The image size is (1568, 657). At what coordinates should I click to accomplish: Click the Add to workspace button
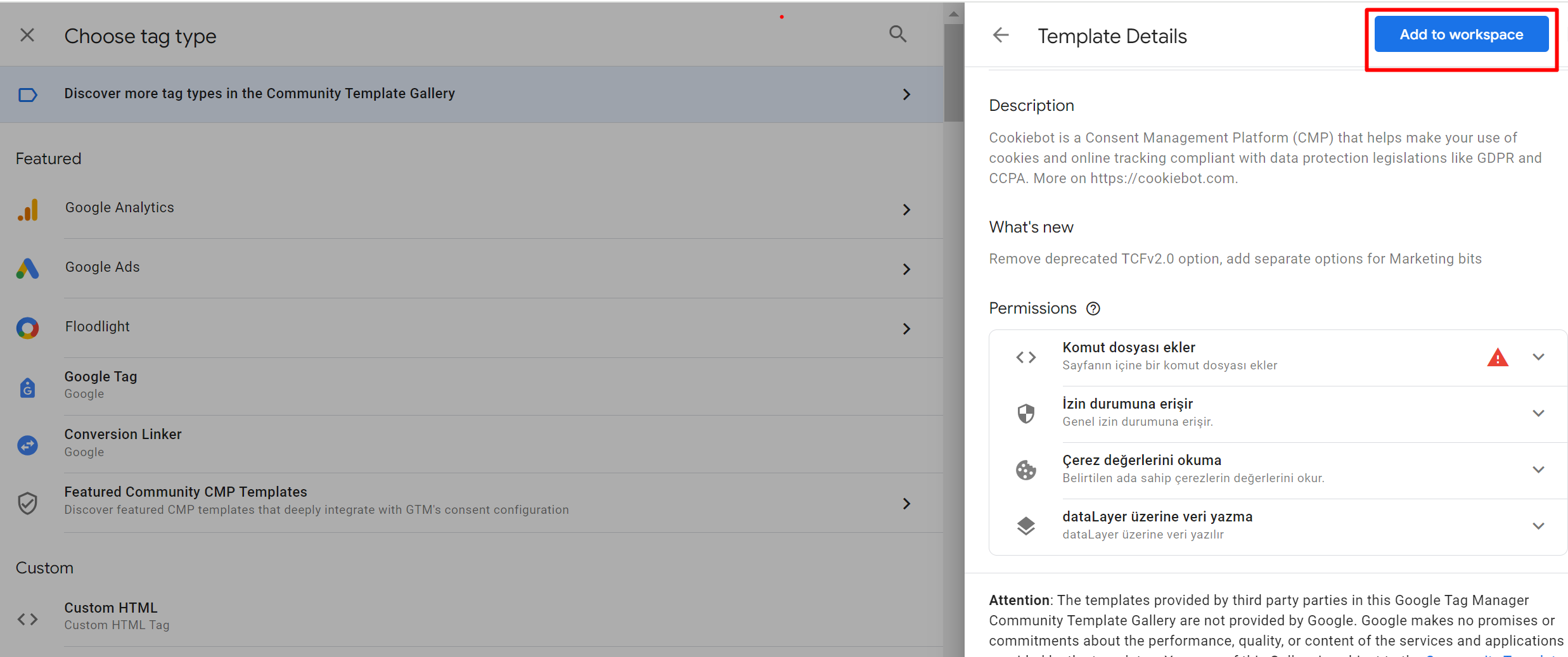point(1461,35)
